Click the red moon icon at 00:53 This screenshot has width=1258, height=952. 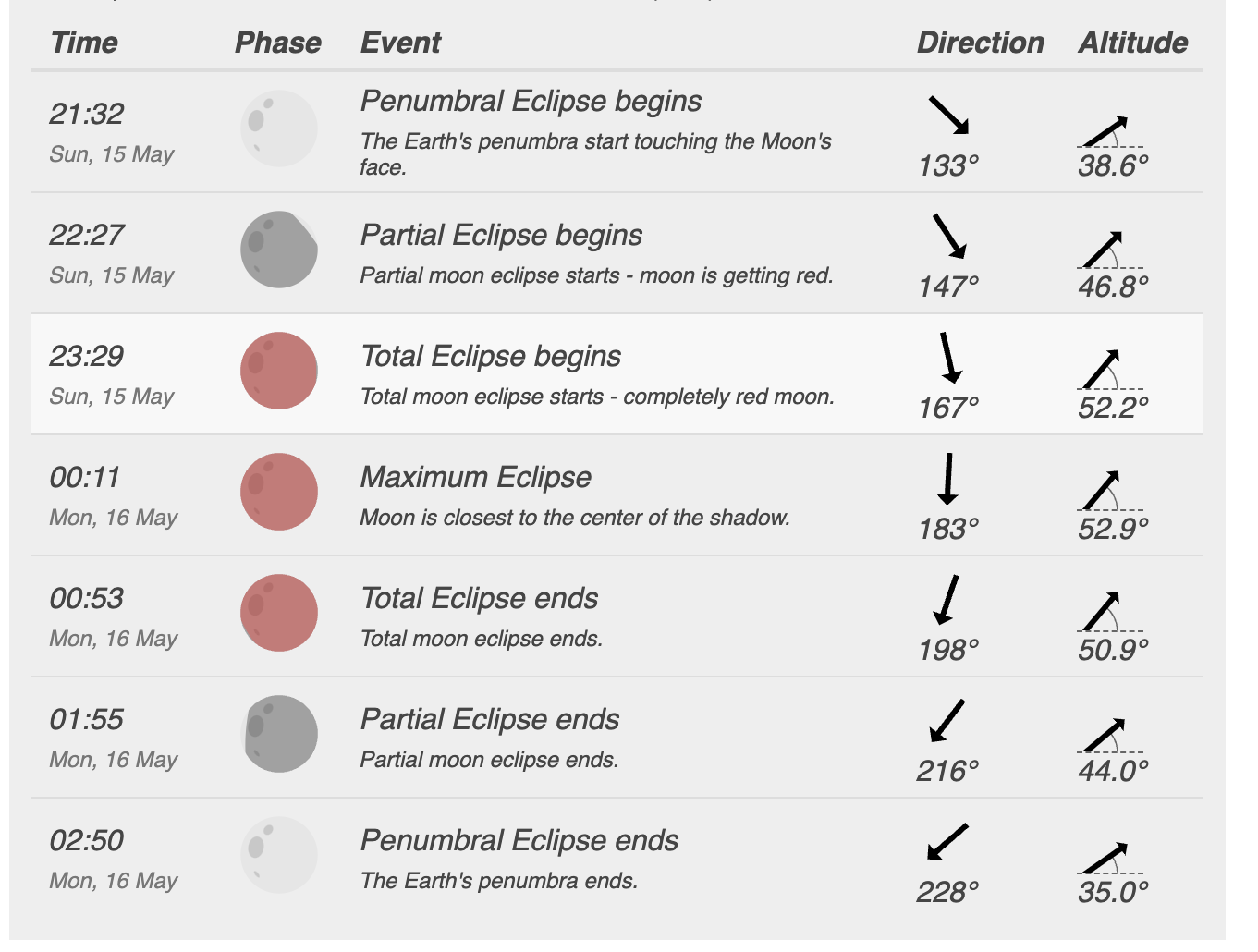pyautogui.click(x=279, y=613)
